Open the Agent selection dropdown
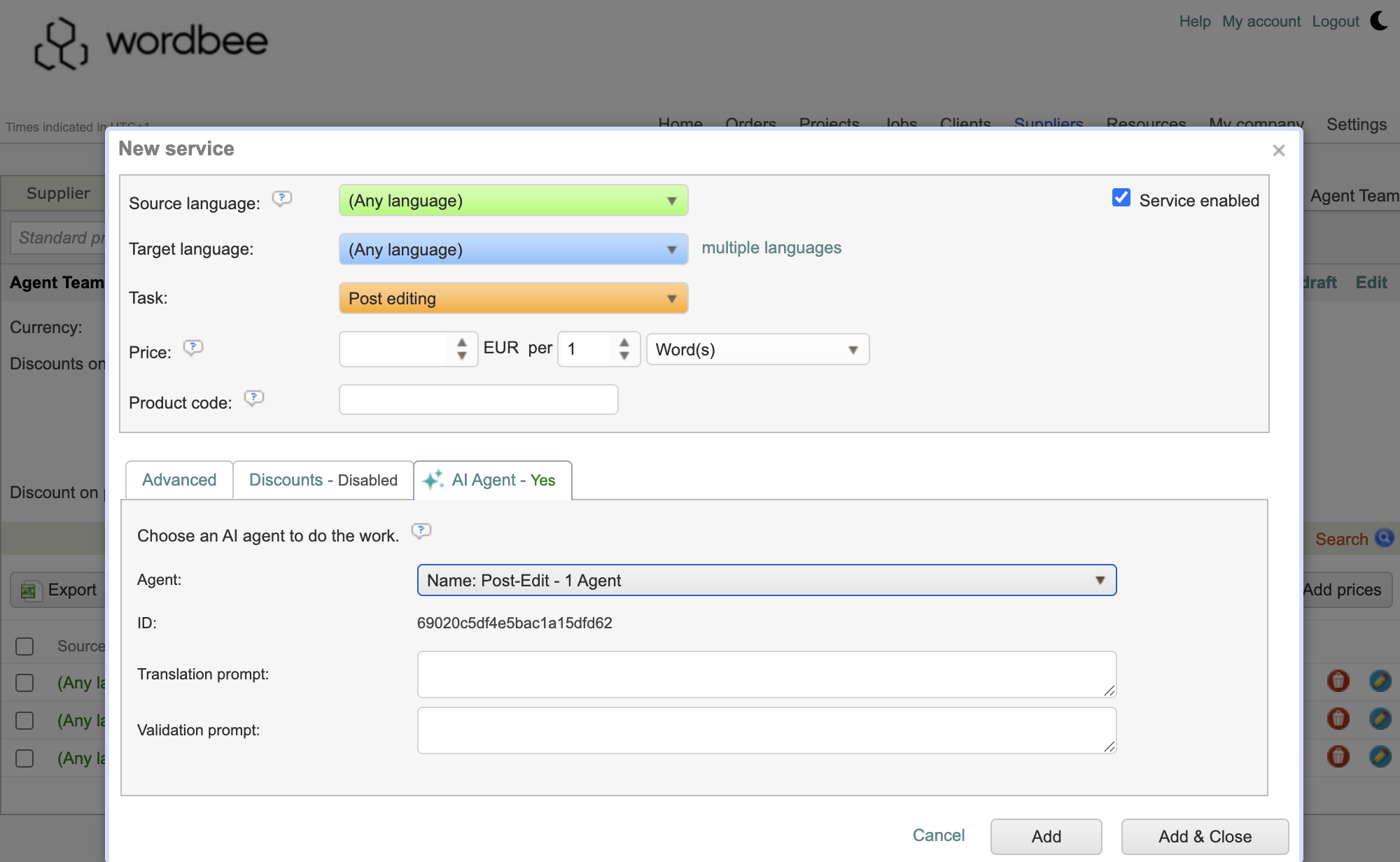 [x=766, y=580]
